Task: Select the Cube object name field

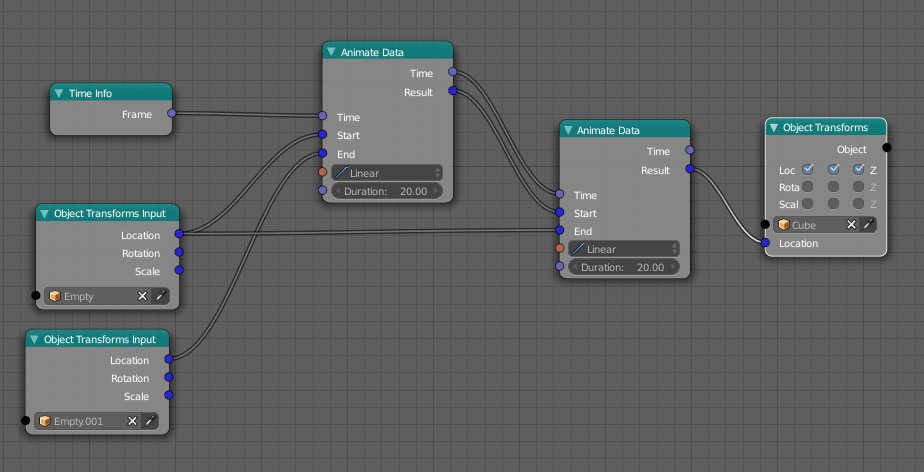Action: [817, 225]
